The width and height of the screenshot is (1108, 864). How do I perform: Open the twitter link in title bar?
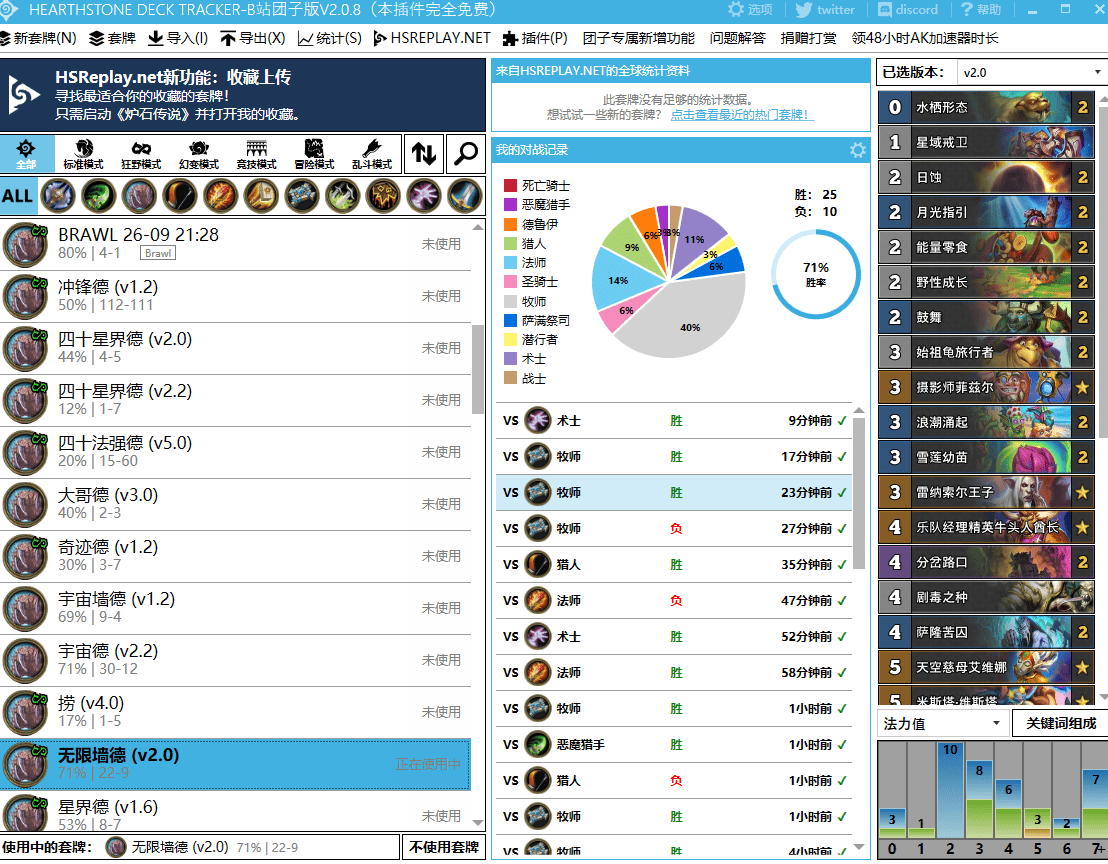point(825,9)
